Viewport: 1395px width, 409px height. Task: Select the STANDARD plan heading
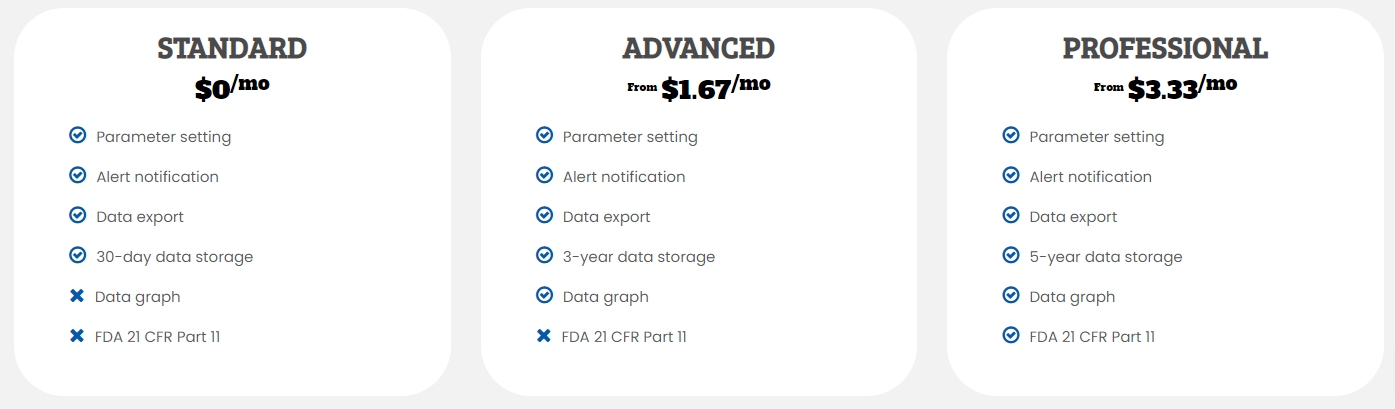(232, 48)
